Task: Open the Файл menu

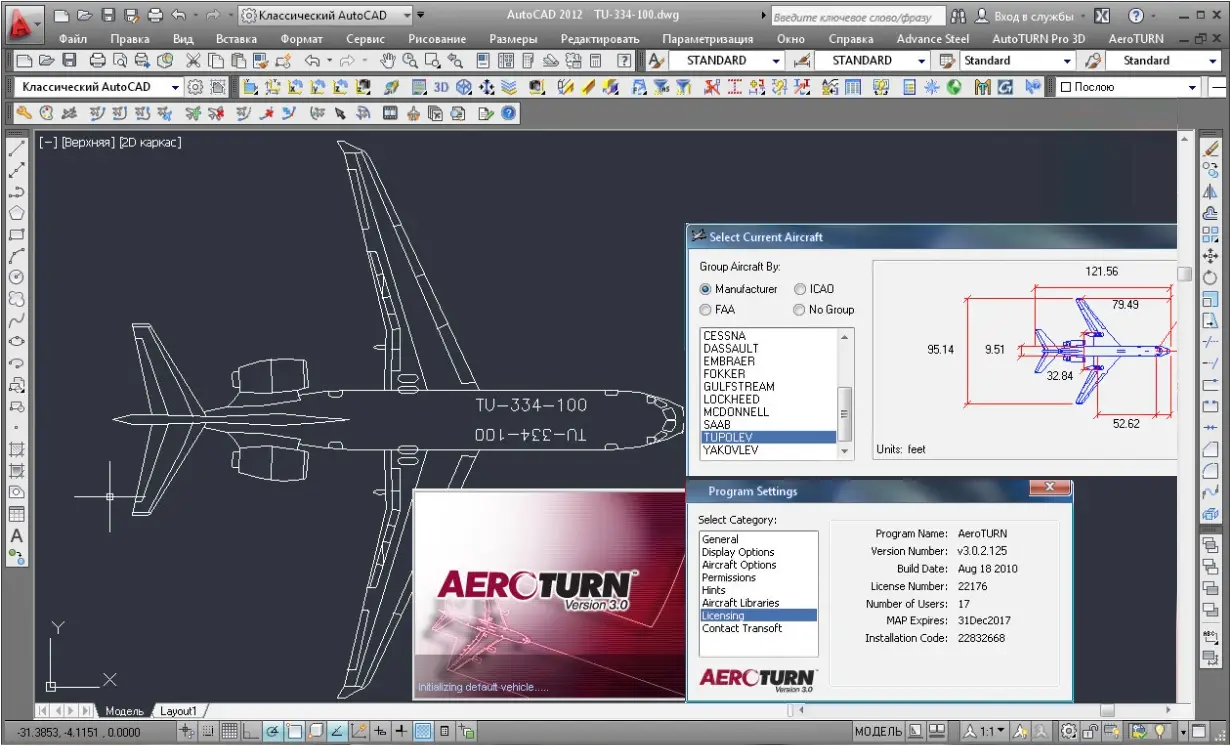Action: (x=73, y=39)
